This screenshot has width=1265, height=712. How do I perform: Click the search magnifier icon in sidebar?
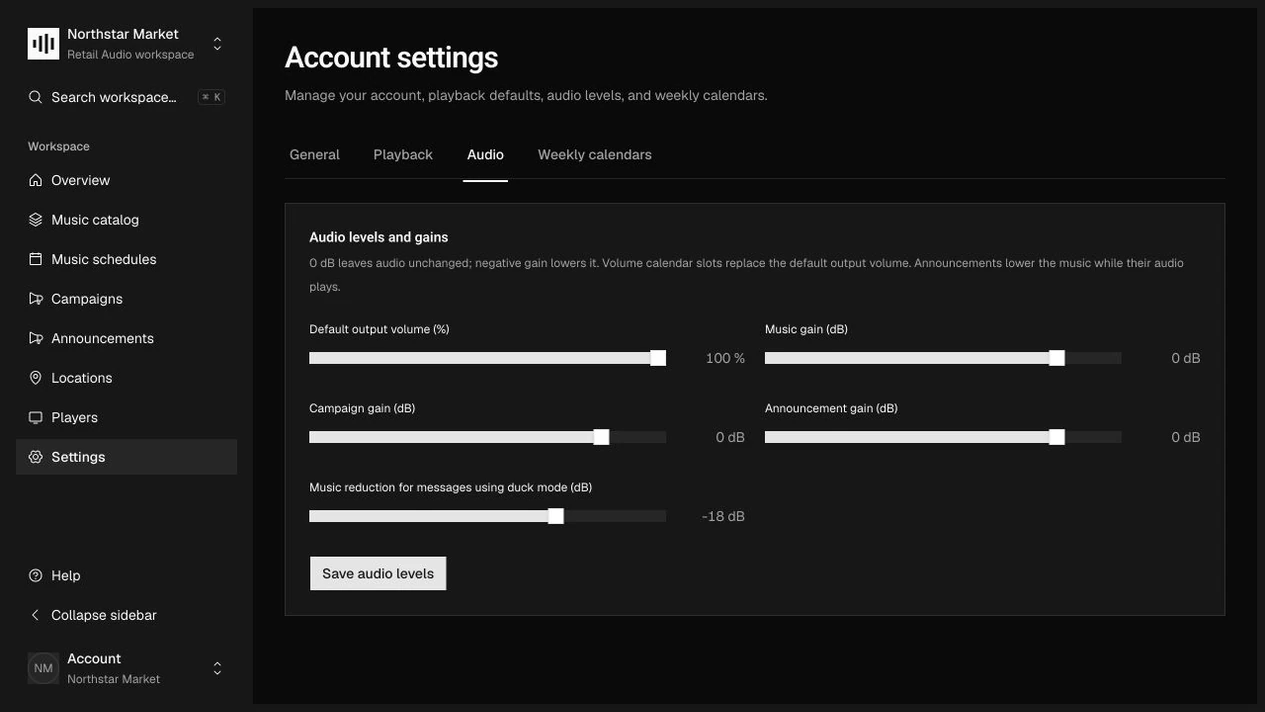coord(36,97)
